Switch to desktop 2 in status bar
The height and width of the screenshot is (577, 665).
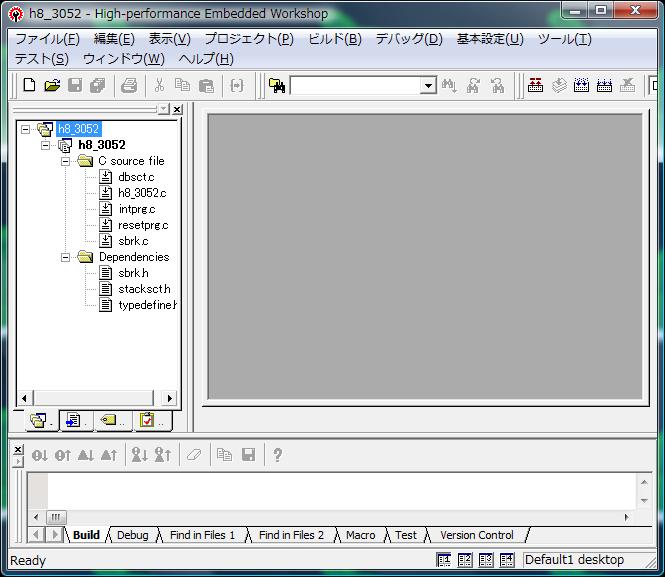(465, 560)
